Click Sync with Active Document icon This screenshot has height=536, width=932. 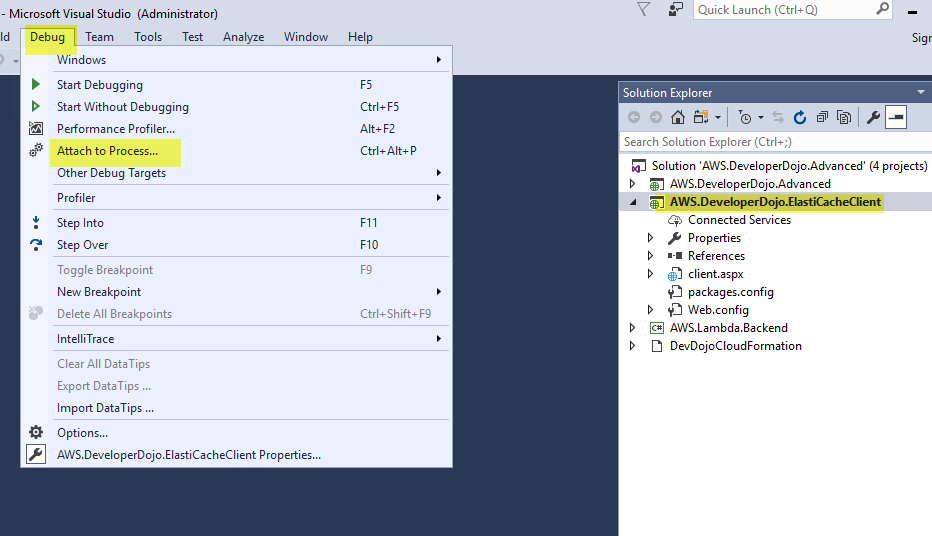(778, 117)
